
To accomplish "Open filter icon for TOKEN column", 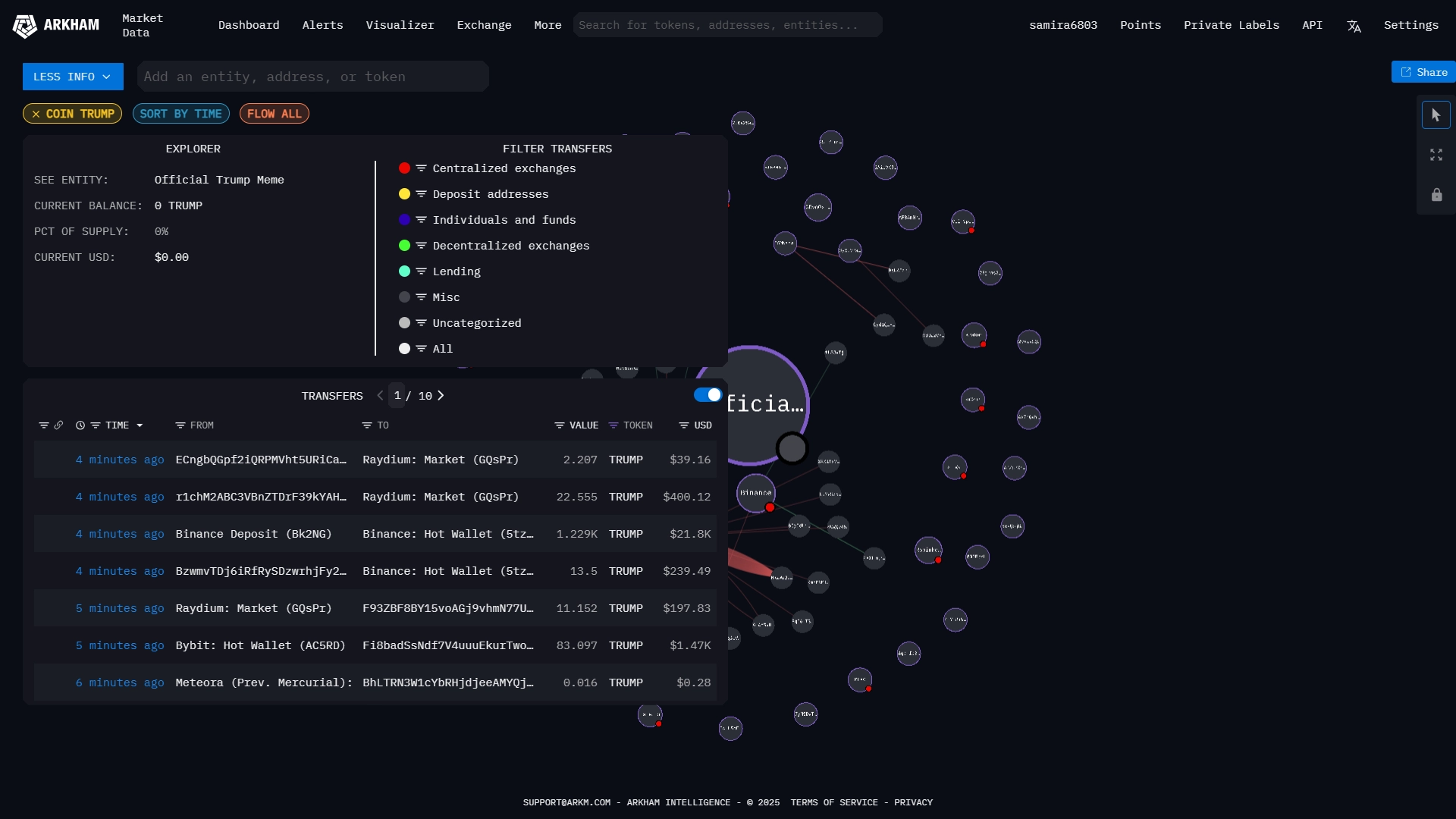I will coord(613,426).
